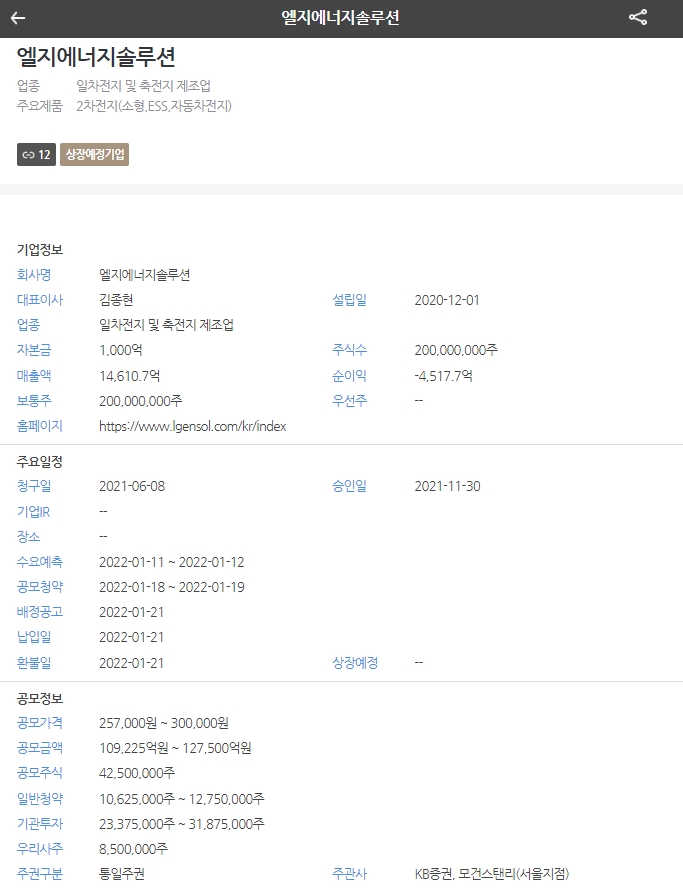Viewport: 683px width, 889px height.
Task: Click the 상장예정 label
Action: pyautogui.click(x=355, y=662)
